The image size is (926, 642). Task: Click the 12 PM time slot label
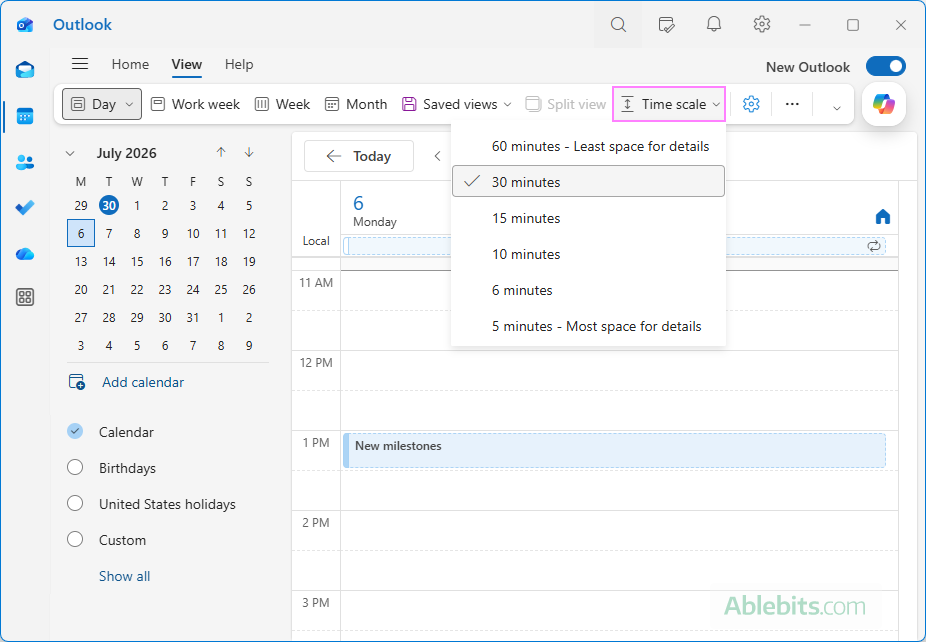(x=316, y=363)
